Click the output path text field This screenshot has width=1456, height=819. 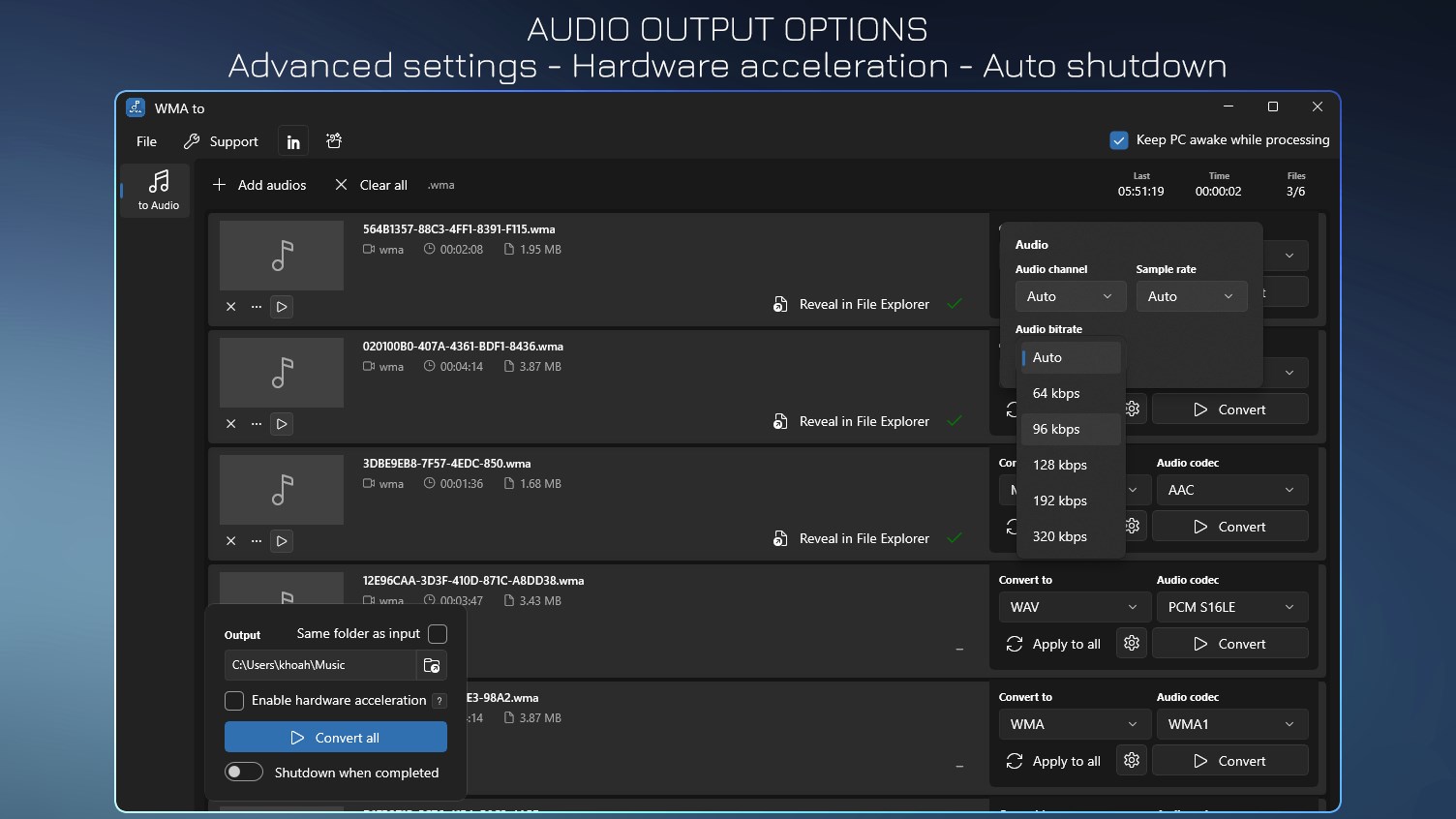[319, 665]
